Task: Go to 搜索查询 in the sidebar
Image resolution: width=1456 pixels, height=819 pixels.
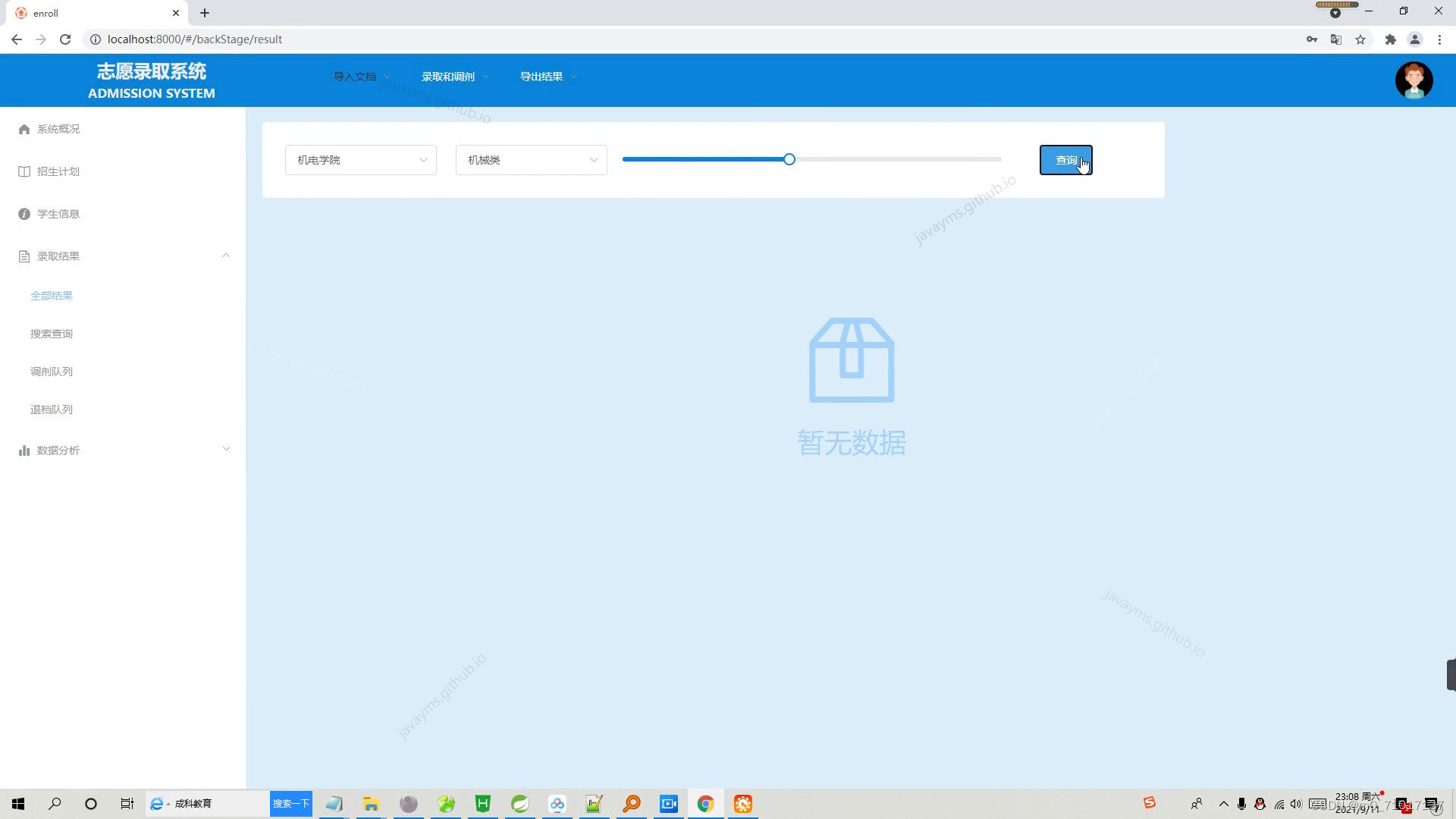Action: coord(52,334)
